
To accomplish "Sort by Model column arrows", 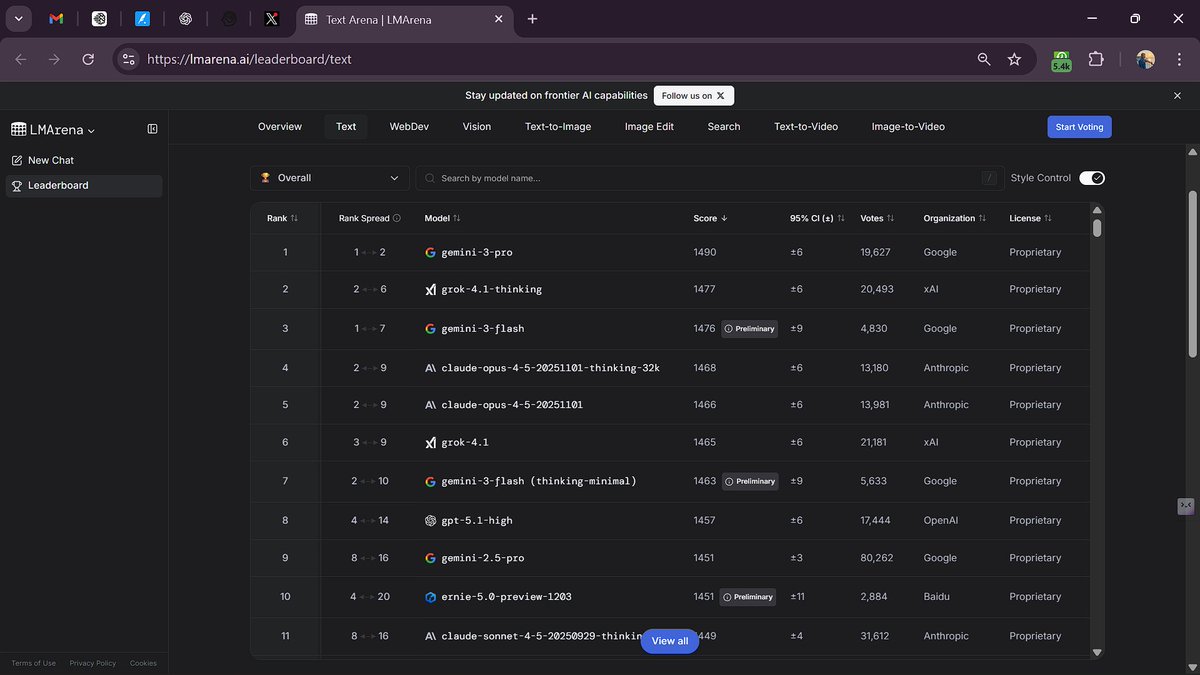I will pyautogui.click(x=457, y=218).
